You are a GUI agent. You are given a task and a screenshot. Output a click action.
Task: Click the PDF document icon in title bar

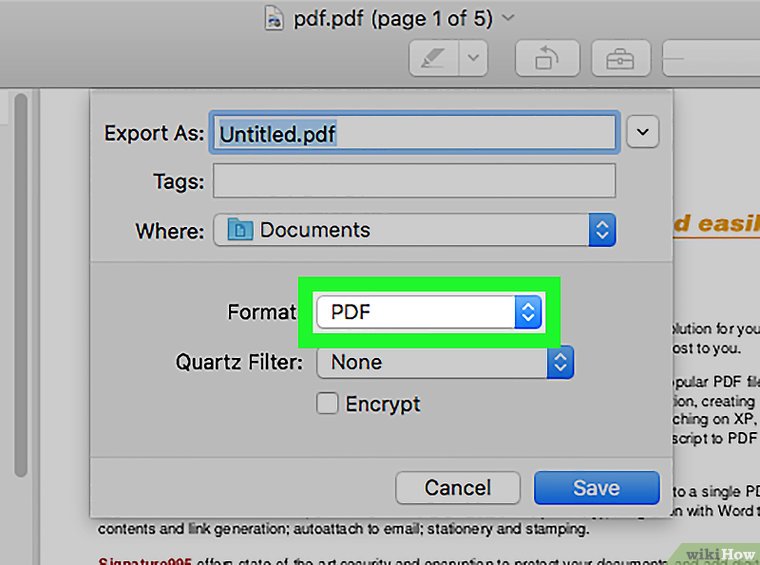click(272, 17)
